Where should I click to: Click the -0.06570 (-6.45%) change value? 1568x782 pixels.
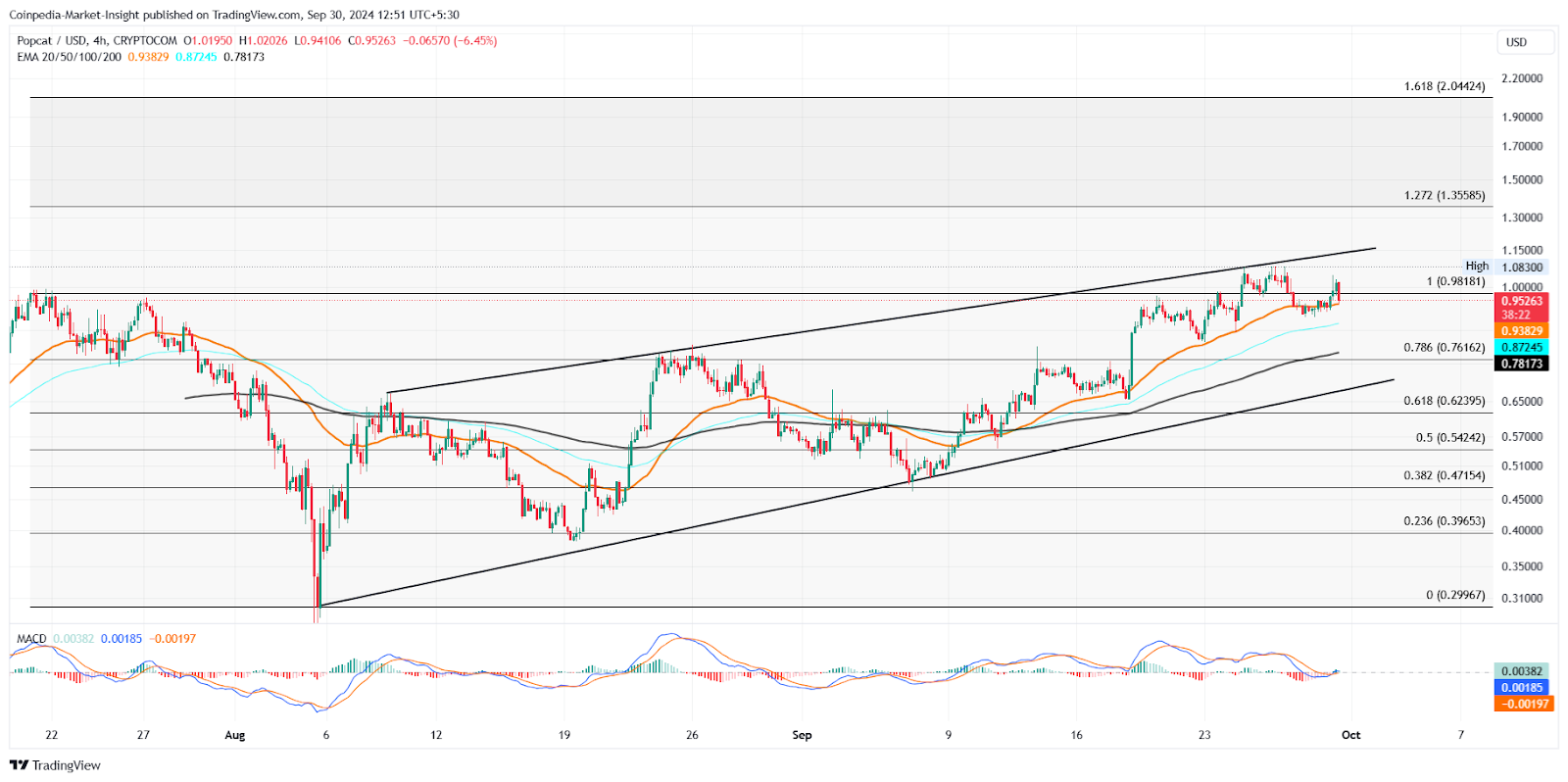click(x=450, y=41)
